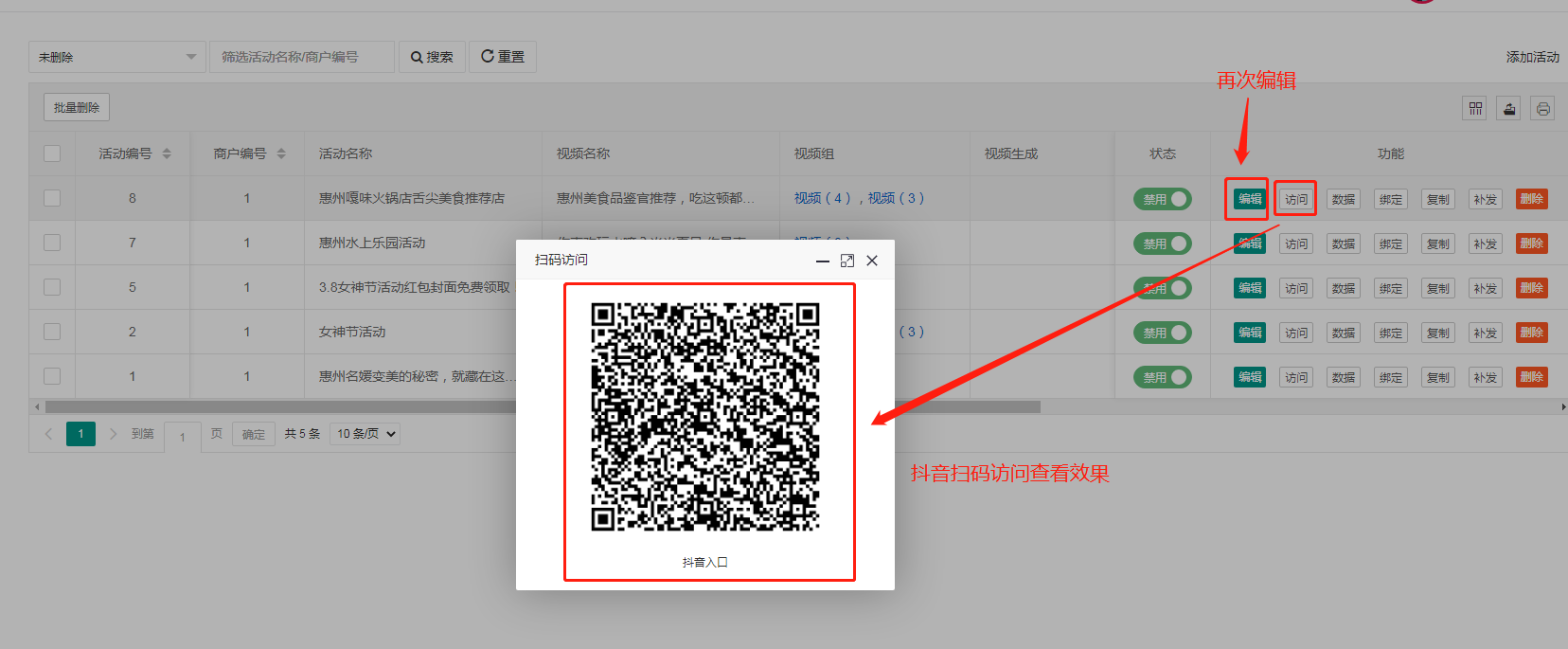Screen dimensions: 1568x649
Task: Toggle 禁用 switch for activity 1
Action: (x=1163, y=377)
